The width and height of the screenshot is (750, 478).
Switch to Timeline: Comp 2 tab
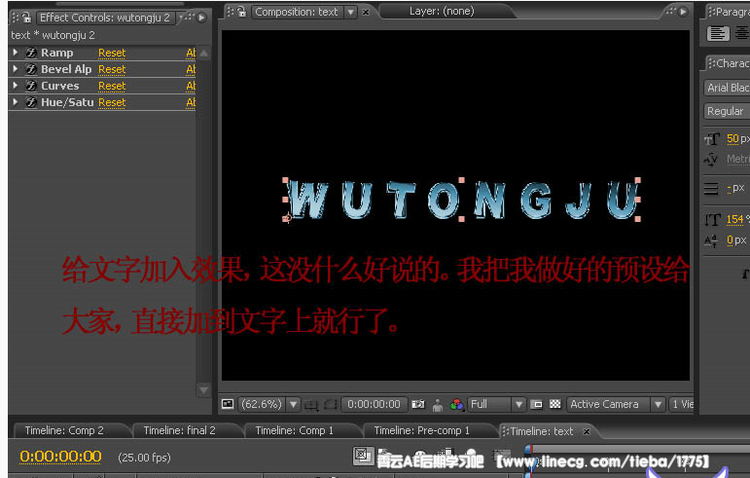64,431
